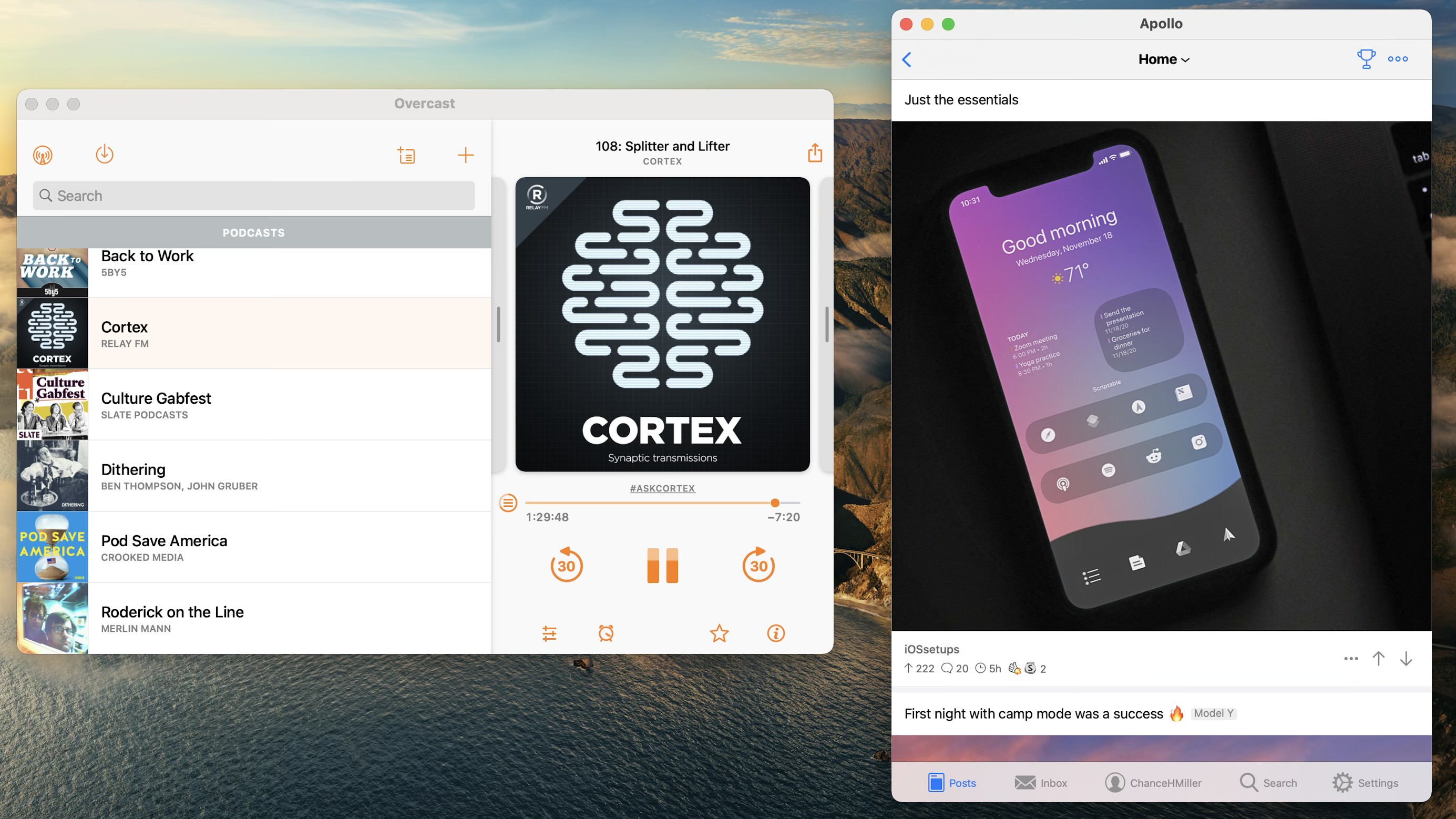Open Apollo's trophy awards icon
The height and width of the screenshot is (819, 1456).
point(1366,59)
